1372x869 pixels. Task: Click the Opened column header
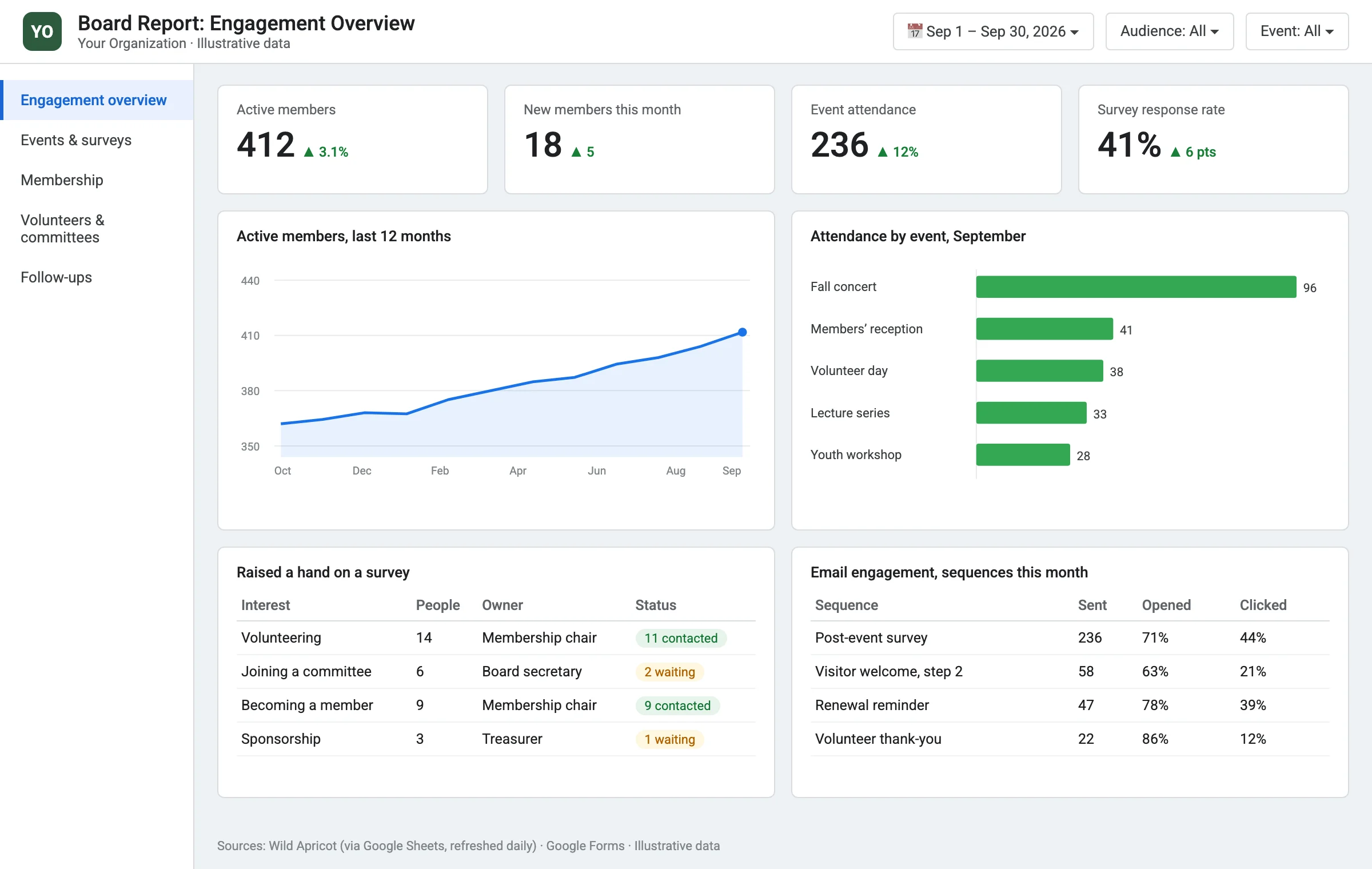(1166, 605)
